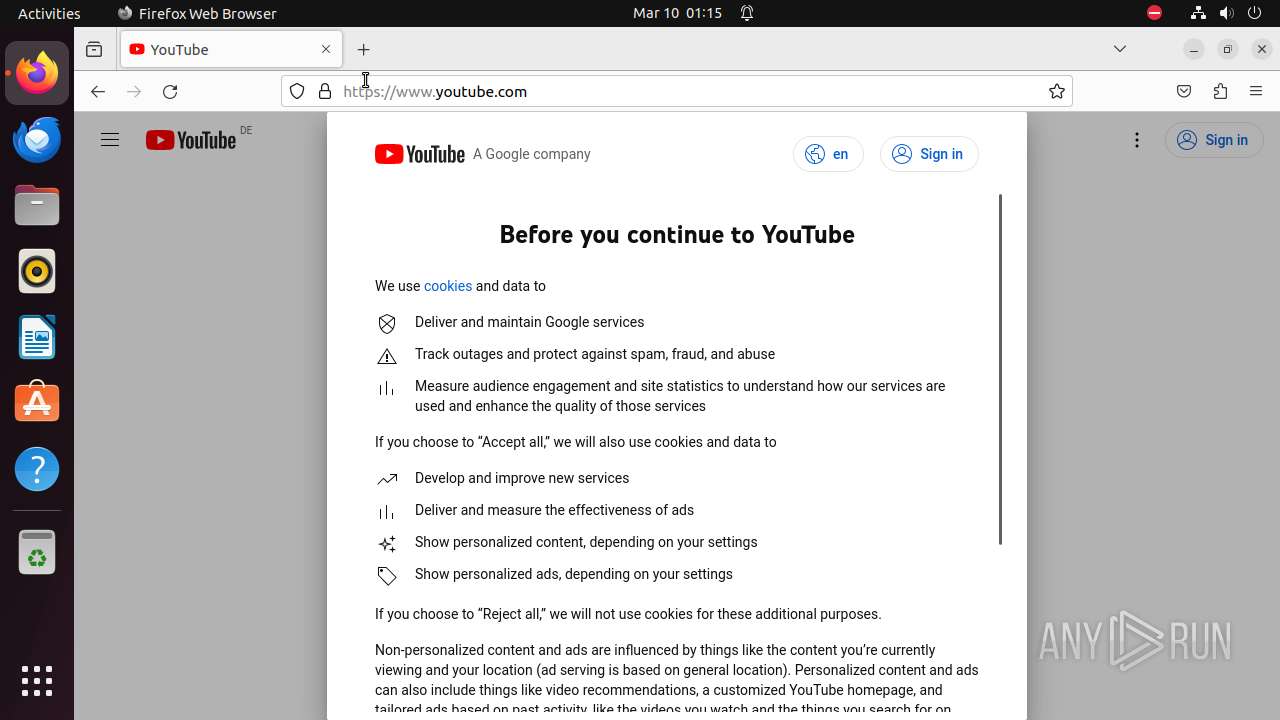Click the red do-not-disturb indicator

tap(1155, 13)
